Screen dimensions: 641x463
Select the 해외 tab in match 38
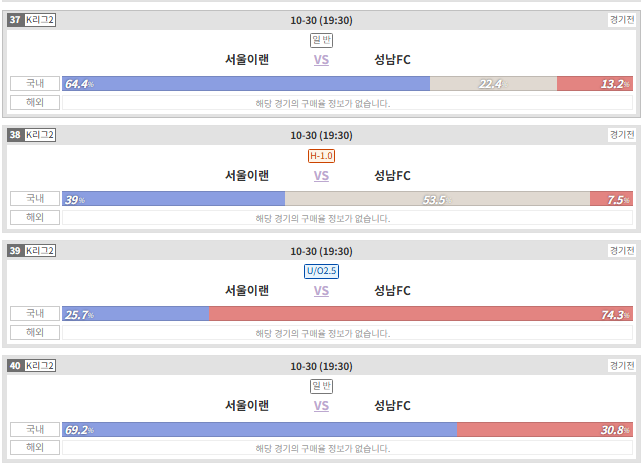(35, 217)
